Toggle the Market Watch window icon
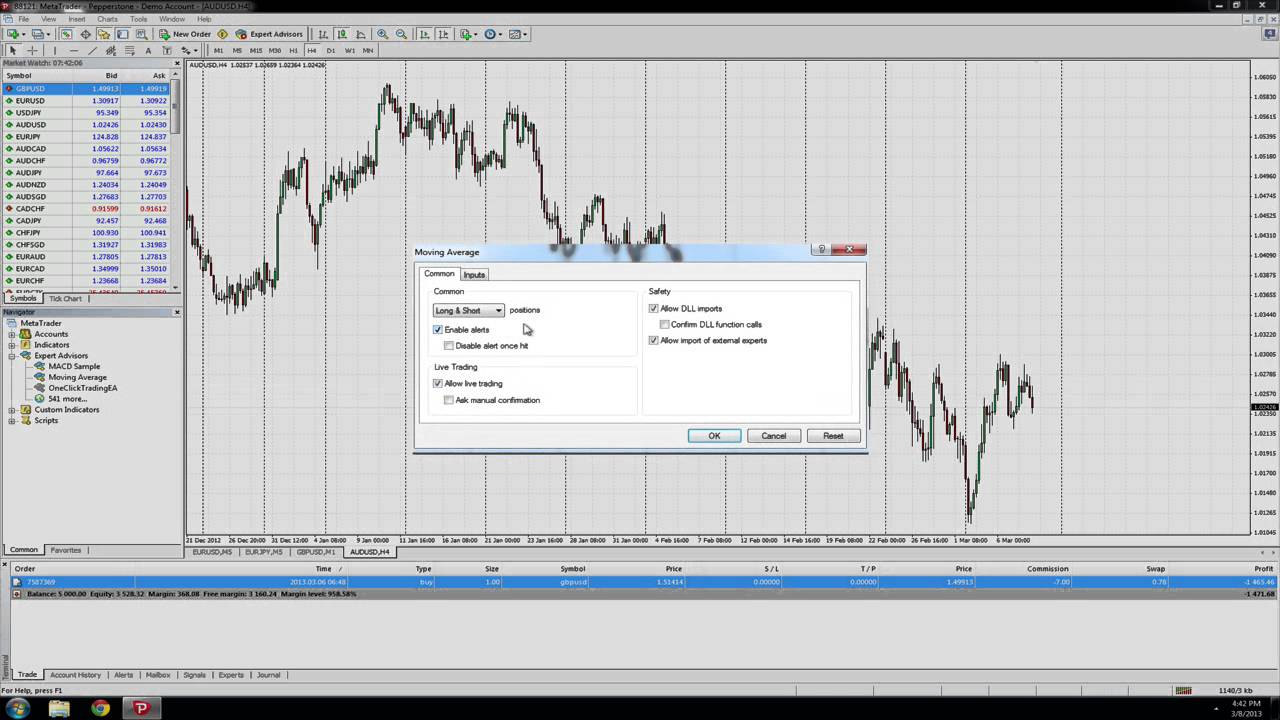Screen dimensions: 1280x720 tap(66, 34)
